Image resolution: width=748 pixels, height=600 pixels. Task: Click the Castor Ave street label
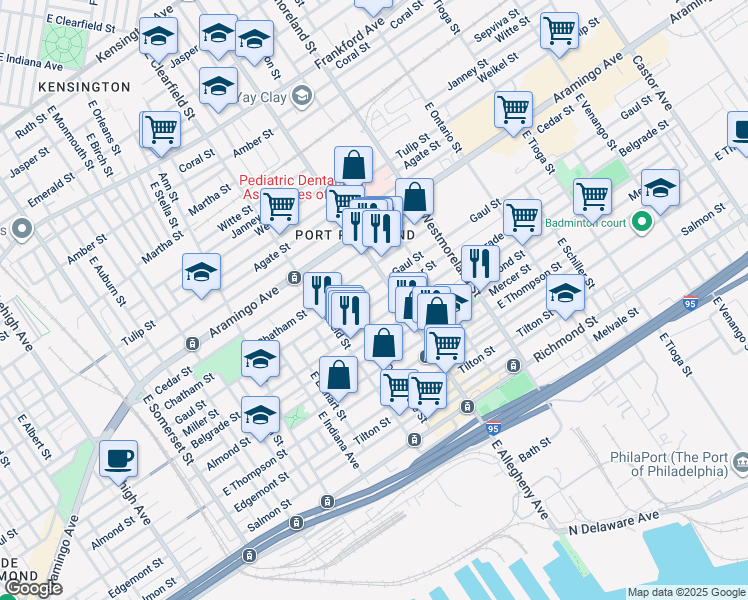pos(652,83)
